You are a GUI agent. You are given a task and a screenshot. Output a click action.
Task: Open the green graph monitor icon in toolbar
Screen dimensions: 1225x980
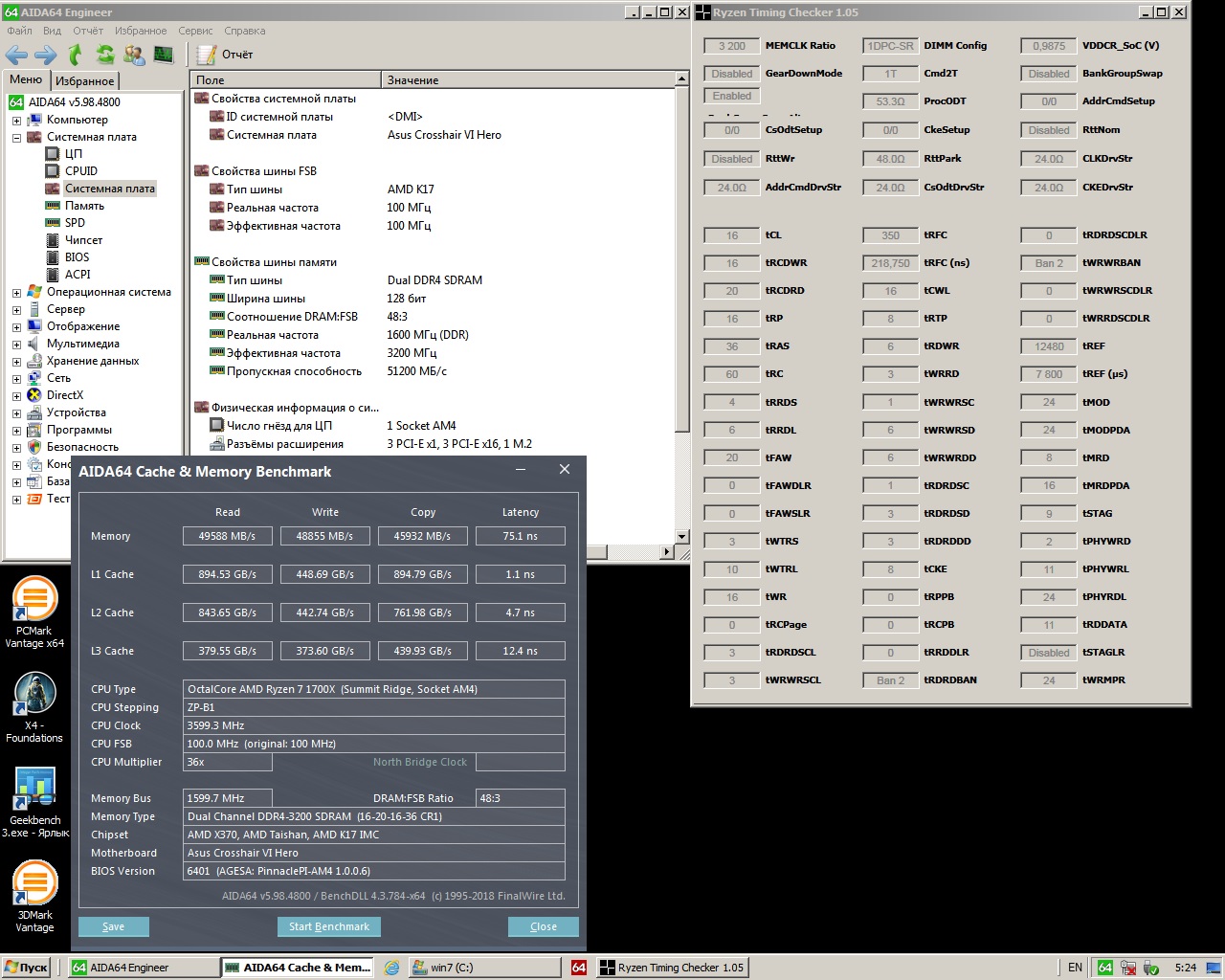pos(164,55)
